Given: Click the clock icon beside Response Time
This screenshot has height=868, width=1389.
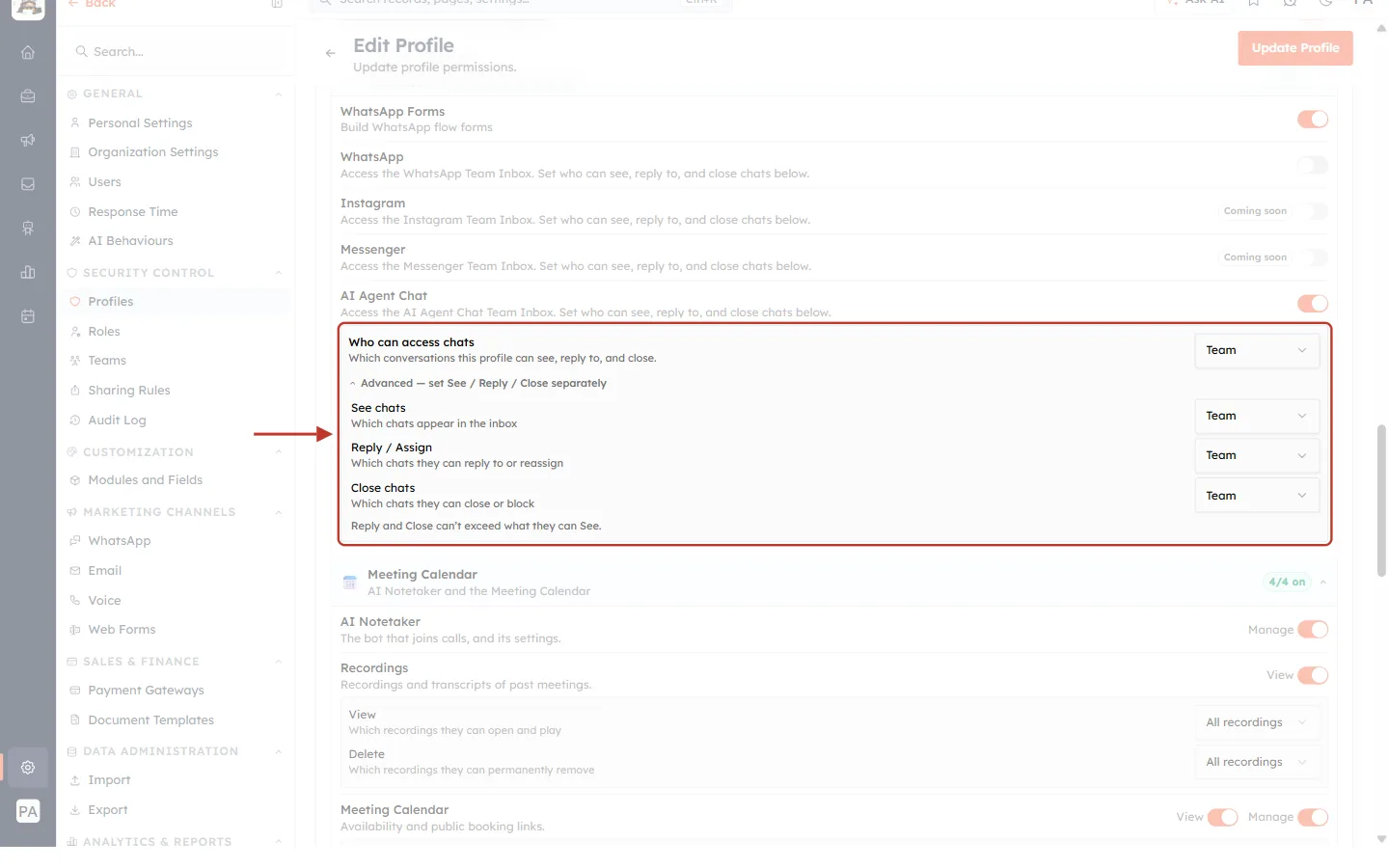Looking at the screenshot, I should [x=75, y=212].
